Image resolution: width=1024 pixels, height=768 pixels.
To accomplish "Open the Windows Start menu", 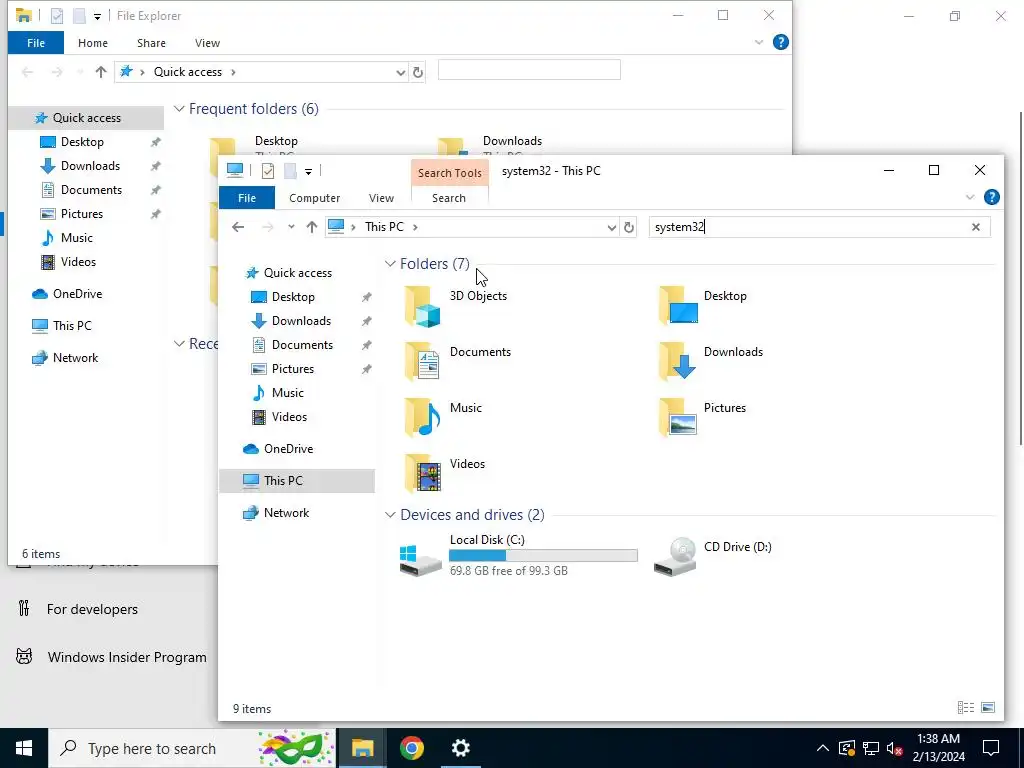I will click(x=24, y=748).
